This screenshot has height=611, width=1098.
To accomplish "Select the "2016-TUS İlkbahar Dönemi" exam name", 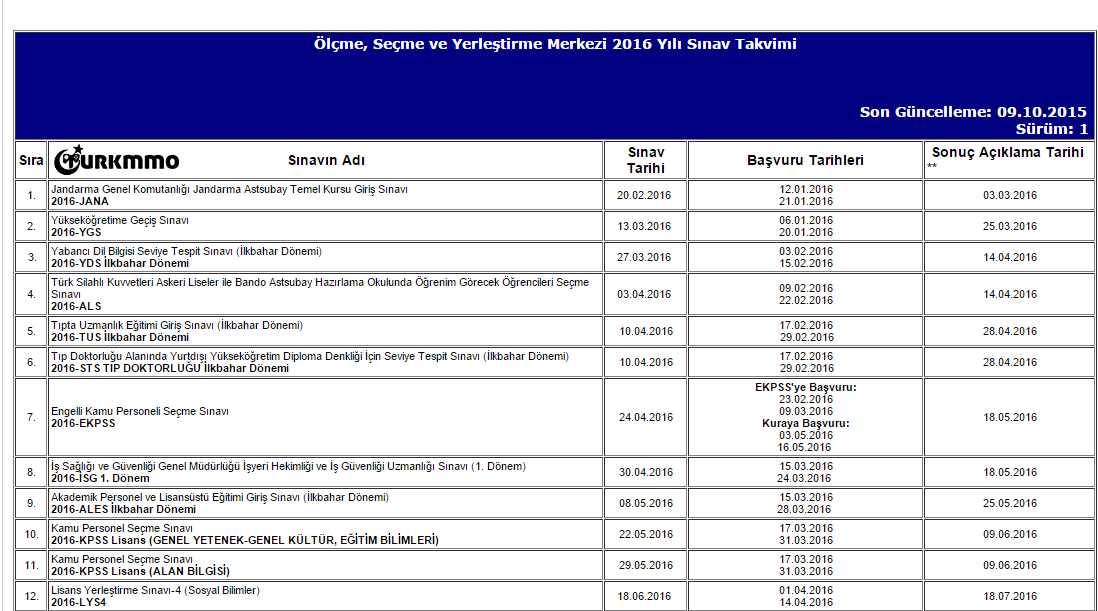I will coord(120,337).
